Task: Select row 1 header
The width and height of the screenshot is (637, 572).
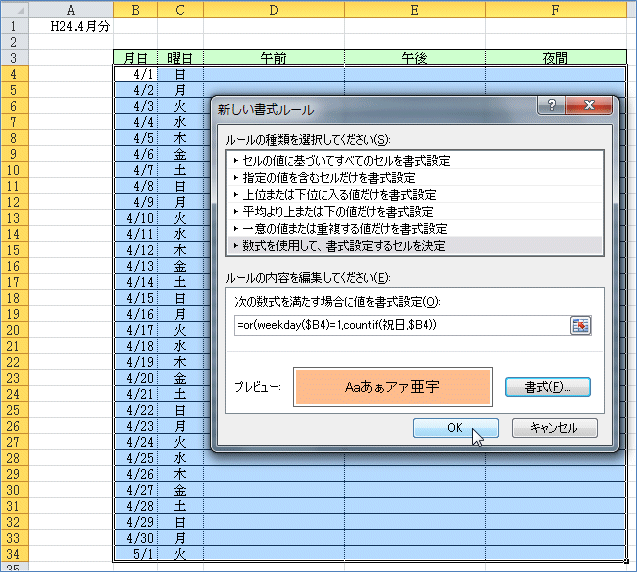Action: (x=14, y=26)
